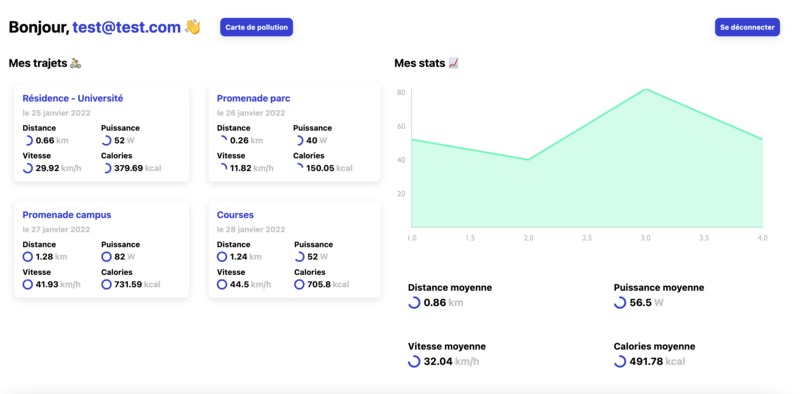
Task: Click the cyclist emoji beside Mes trajets
Action: tap(76, 63)
